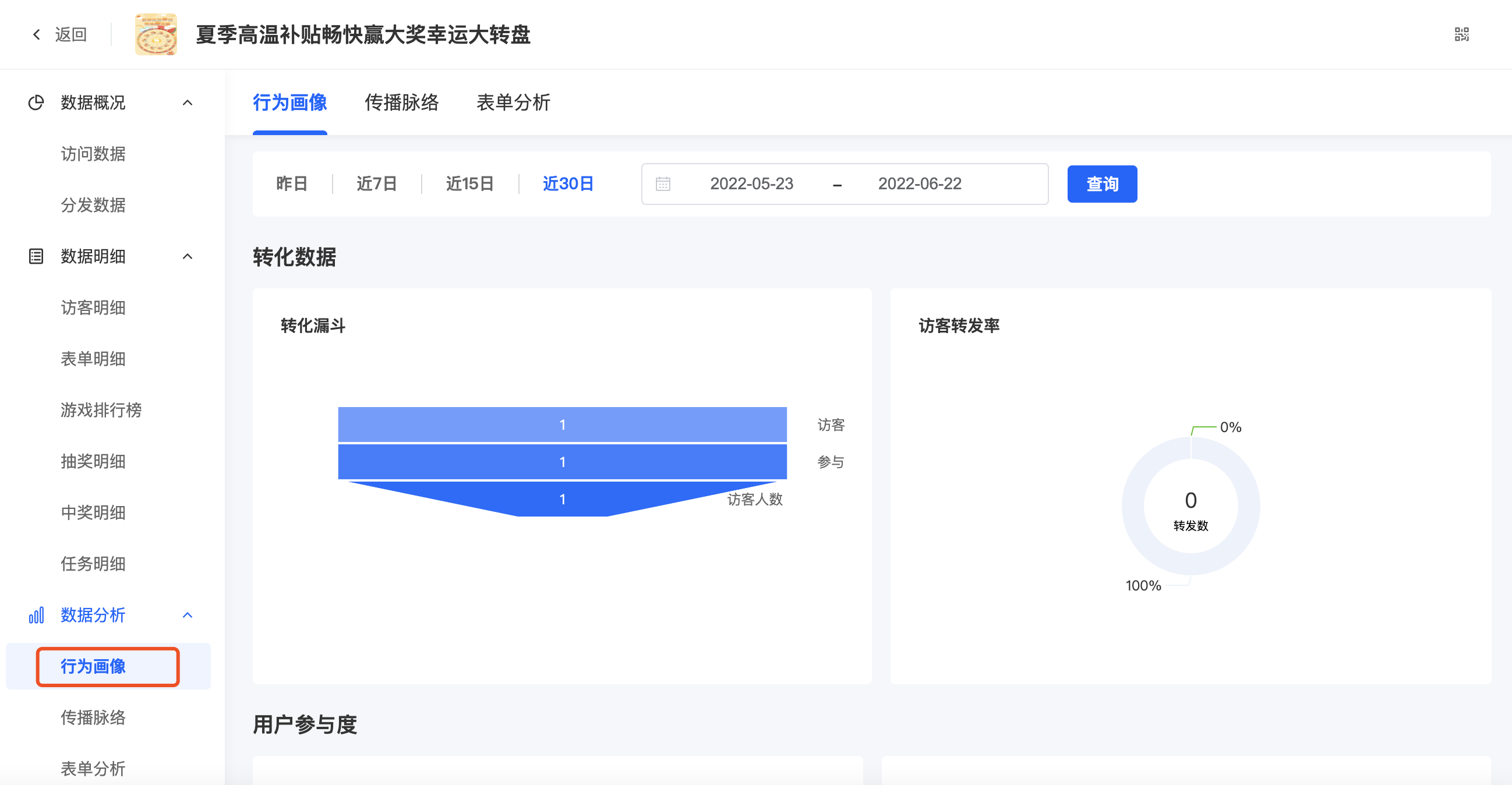Screen dimensions: 1512x785
Task: Click the 数据分析 bar chart icon
Action: pos(36,615)
